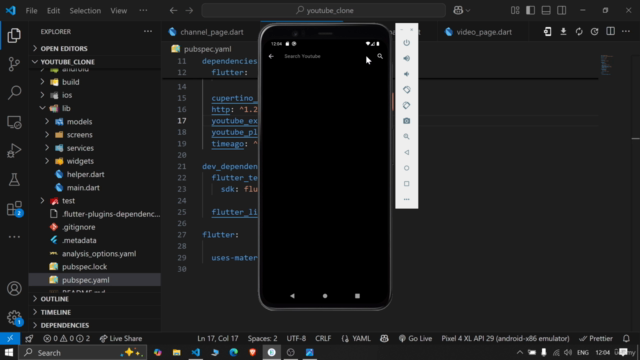Toggle the secondary side bar layout

[562, 11]
